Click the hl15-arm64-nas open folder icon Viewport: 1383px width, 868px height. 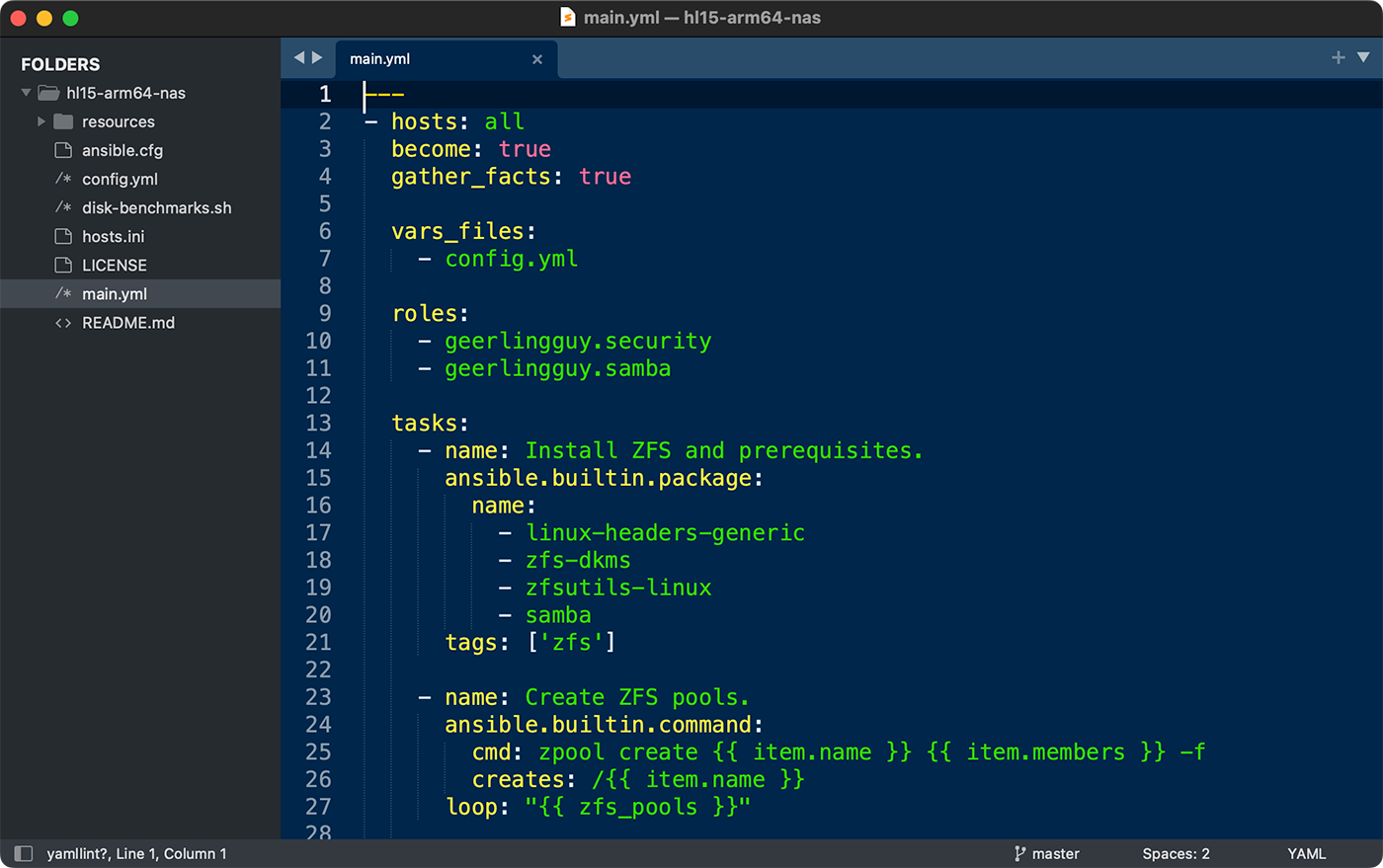48,93
